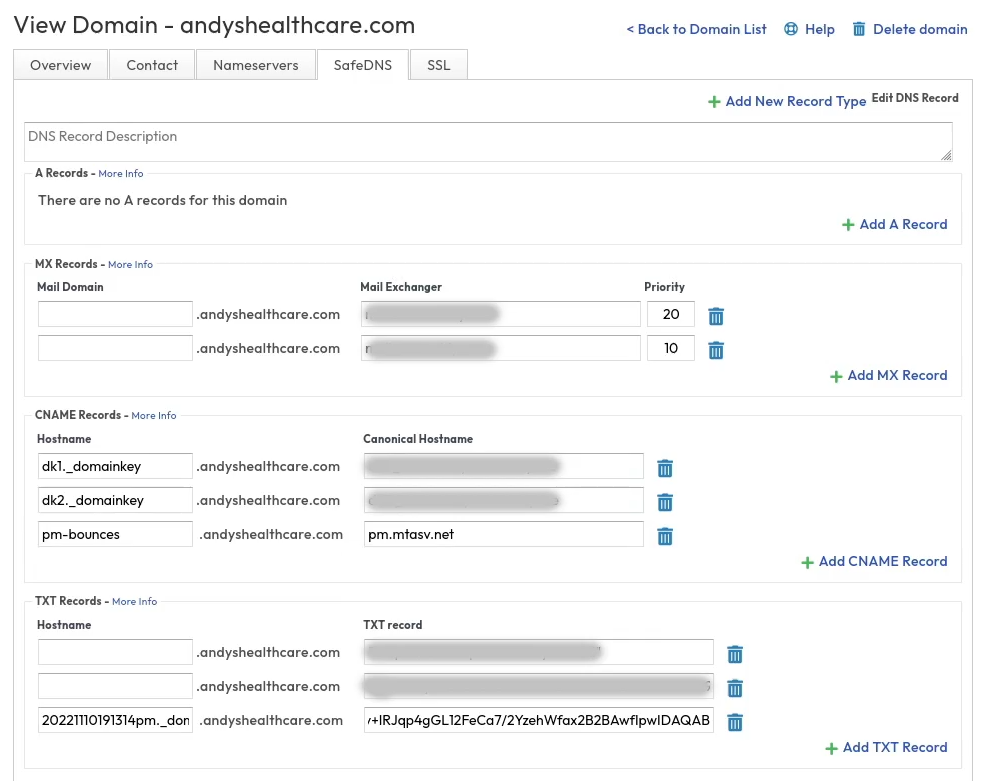Delete the second TXT record
Image resolution: width=981 pixels, height=781 pixels.
[x=734, y=688]
